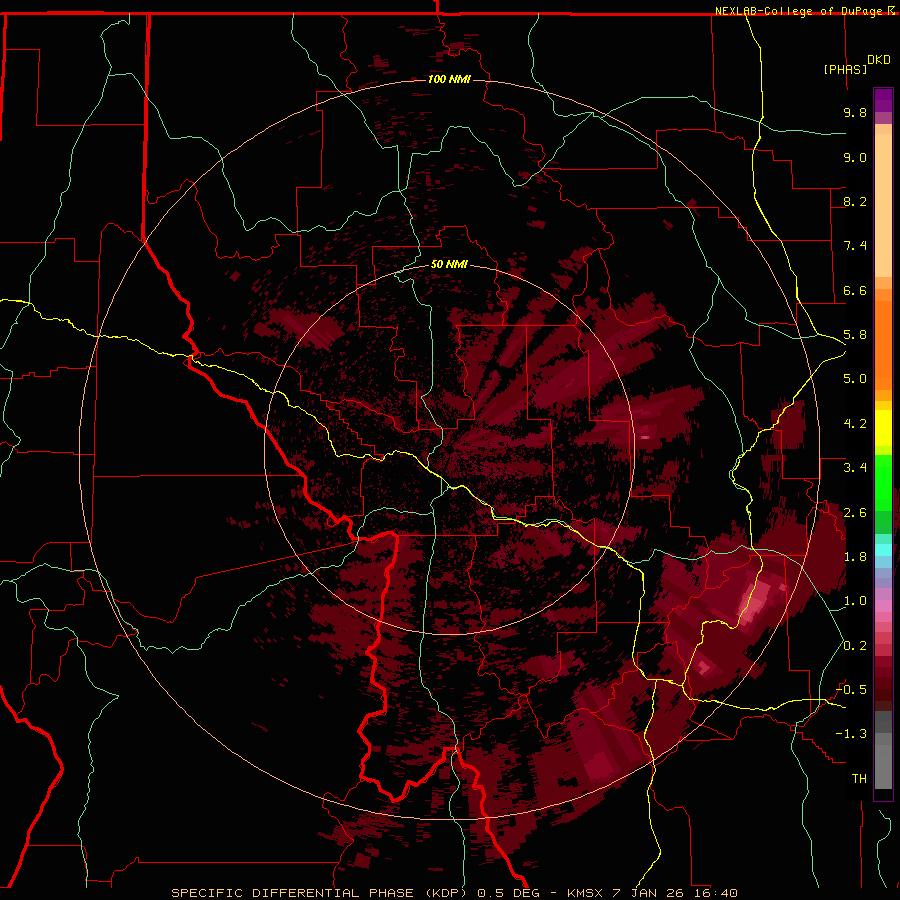Click the TH threshold label
This screenshot has width=900, height=900.
pos(859,779)
